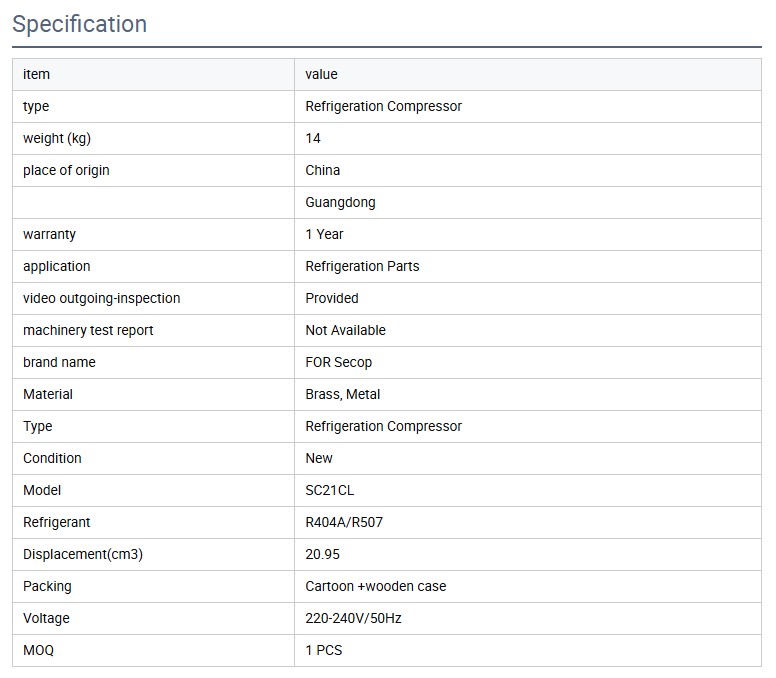Select the '1 Year' warranty value
Image resolution: width=776 pixels, height=678 pixels.
click(x=324, y=234)
